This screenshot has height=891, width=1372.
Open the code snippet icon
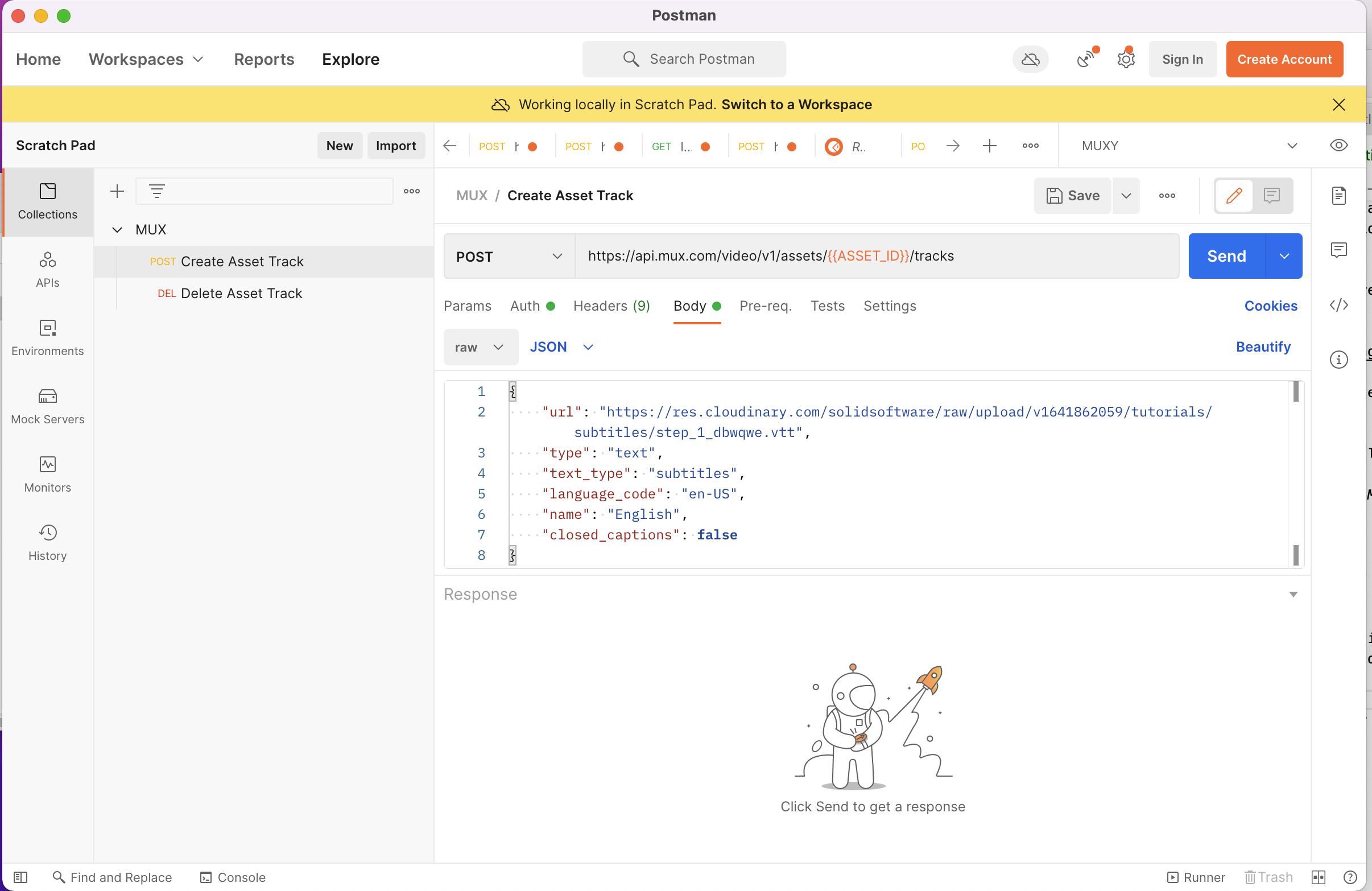[x=1338, y=304]
